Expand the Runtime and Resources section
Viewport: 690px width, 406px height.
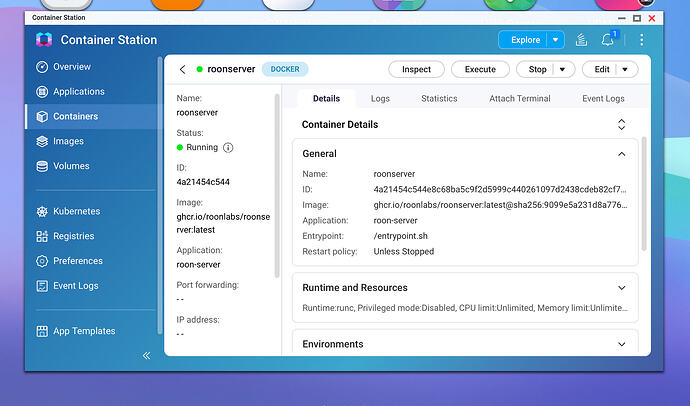click(621, 288)
